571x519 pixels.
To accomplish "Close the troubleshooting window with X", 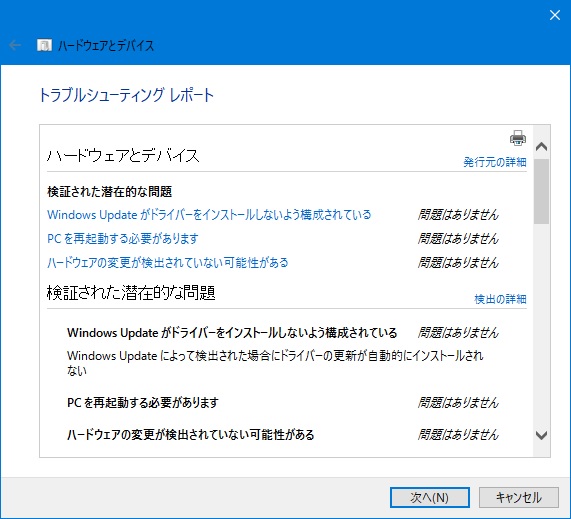I will click(x=554, y=15).
